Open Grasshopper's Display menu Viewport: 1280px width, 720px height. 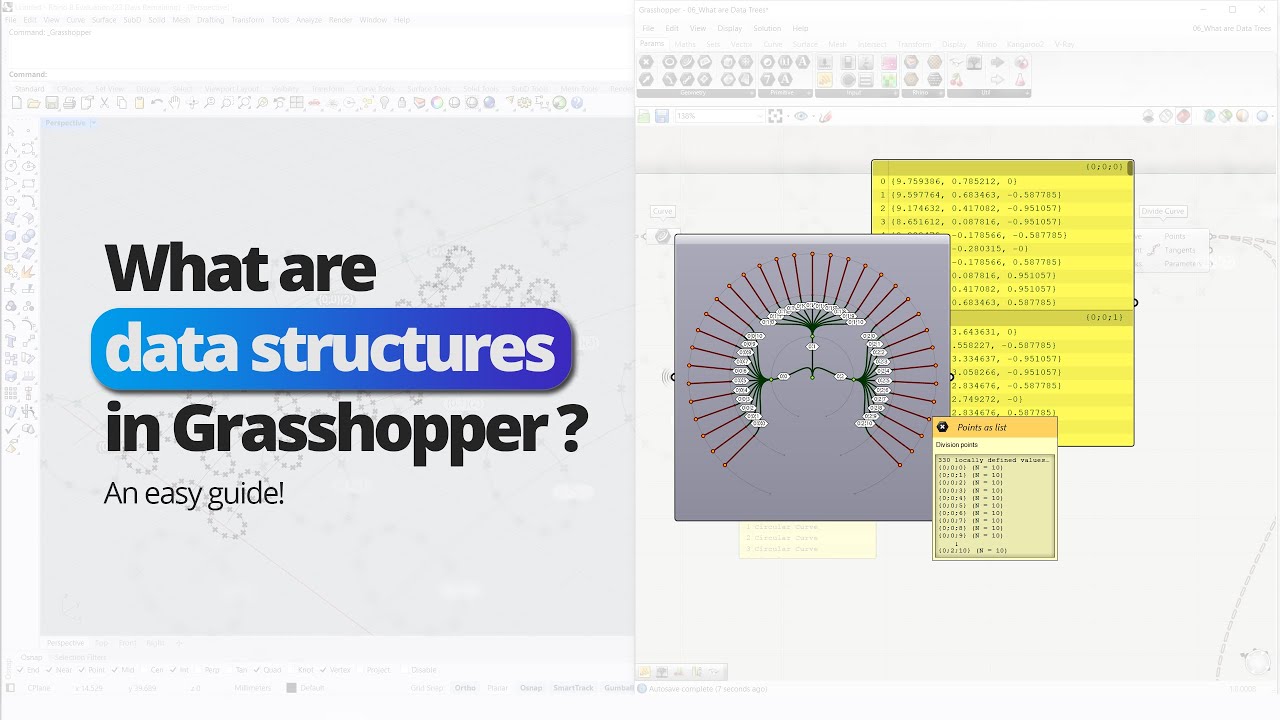click(730, 28)
